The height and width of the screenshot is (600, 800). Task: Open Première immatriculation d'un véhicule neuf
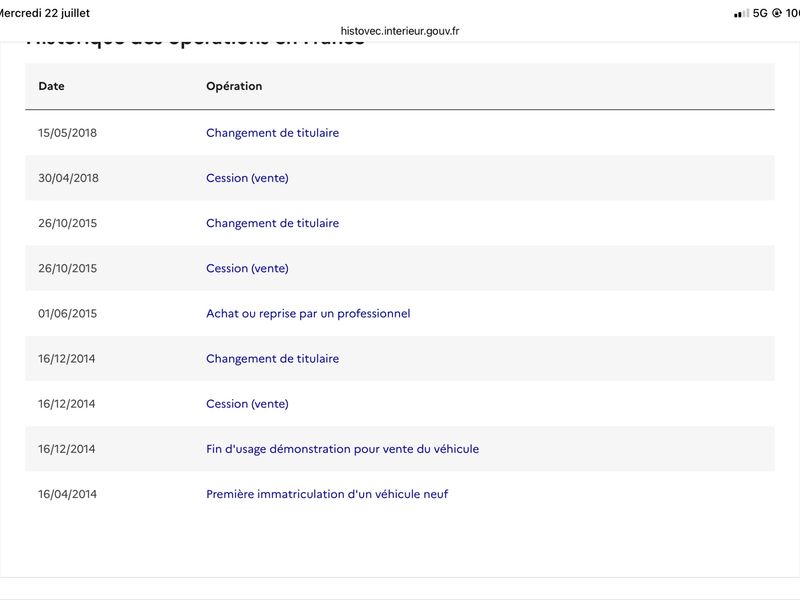pyautogui.click(x=327, y=494)
